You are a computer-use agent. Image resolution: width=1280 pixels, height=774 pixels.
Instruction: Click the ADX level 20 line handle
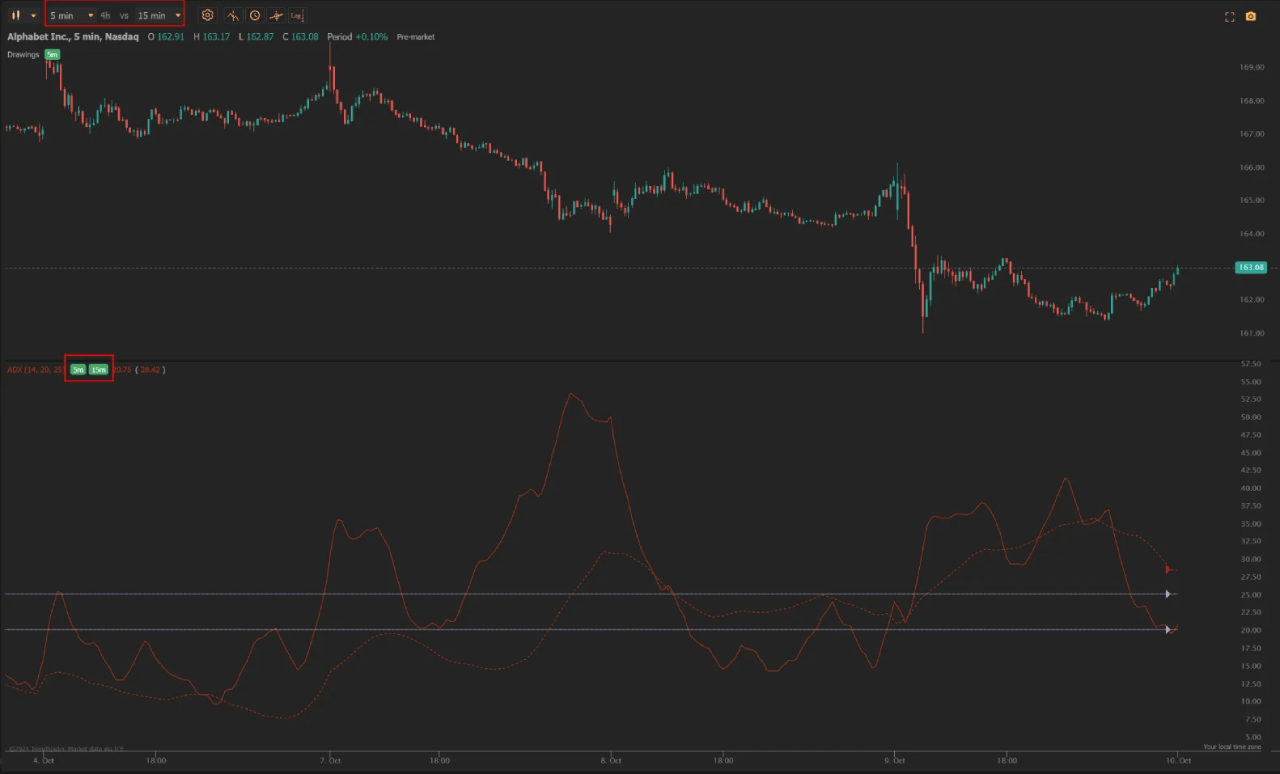tap(1168, 629)
